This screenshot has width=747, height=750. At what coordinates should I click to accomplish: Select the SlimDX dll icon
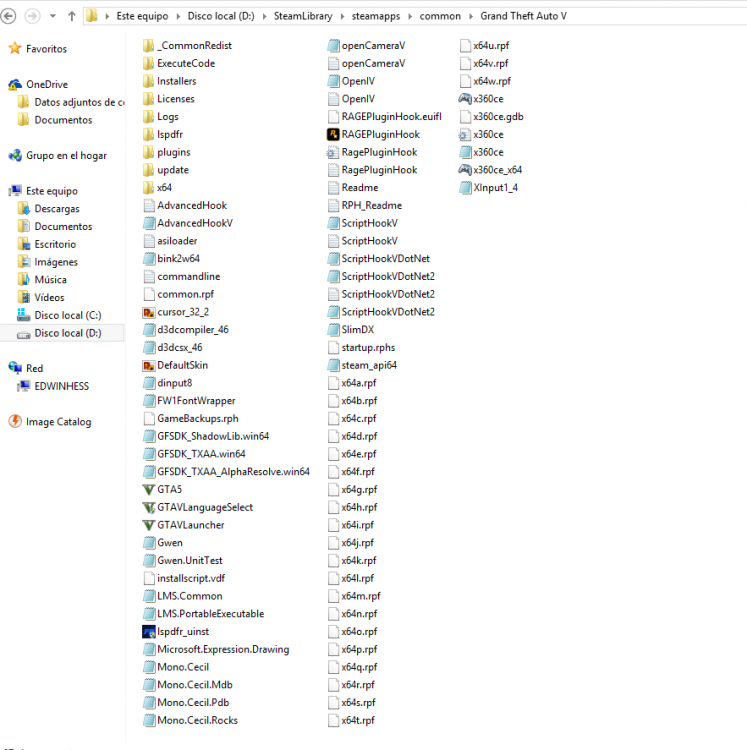click(333, 330)
